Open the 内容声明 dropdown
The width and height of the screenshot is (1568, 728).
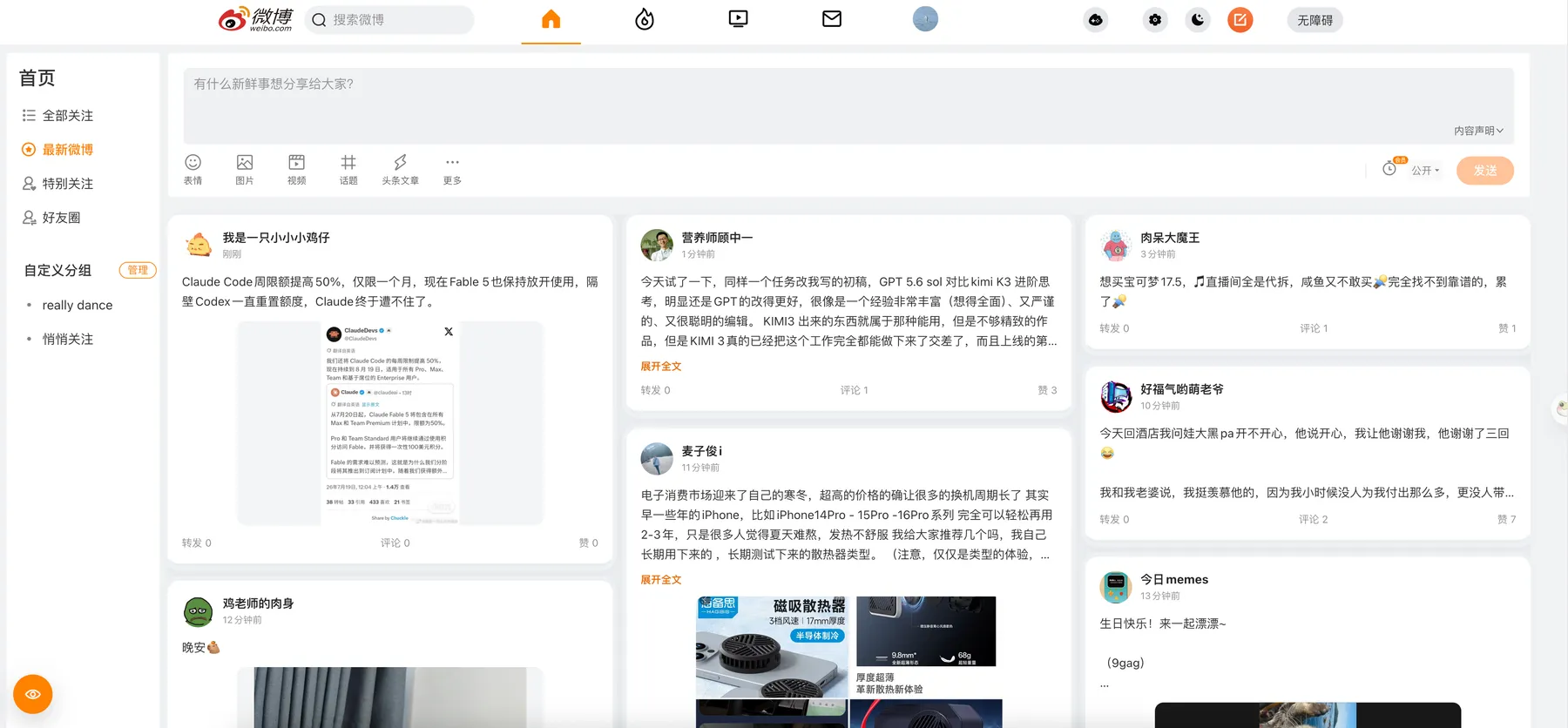[1478, 131]
